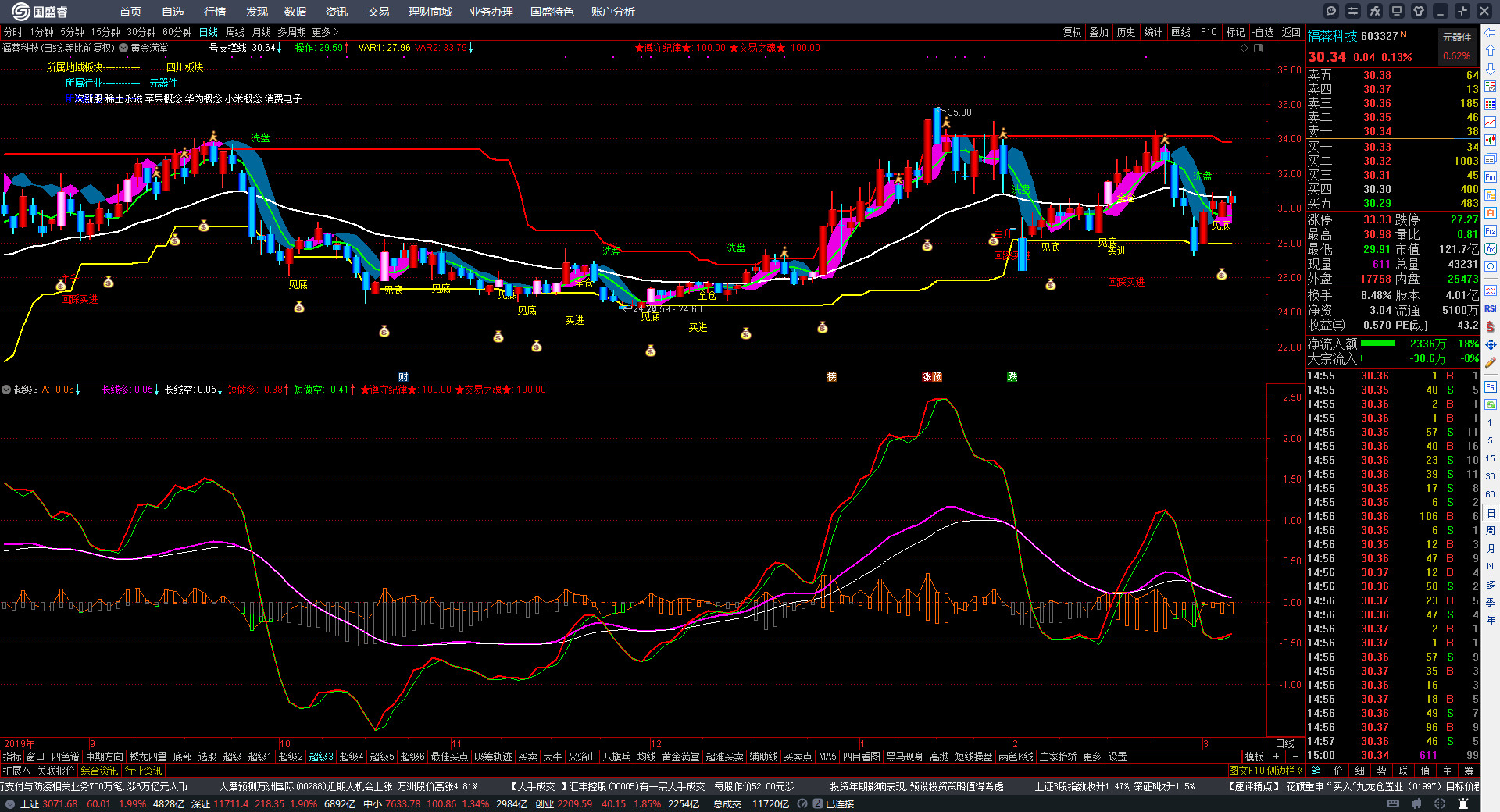The width and height of the screenshot is (1500, 812).
Task: Open the 行情 menu
Action: [215, 12]
